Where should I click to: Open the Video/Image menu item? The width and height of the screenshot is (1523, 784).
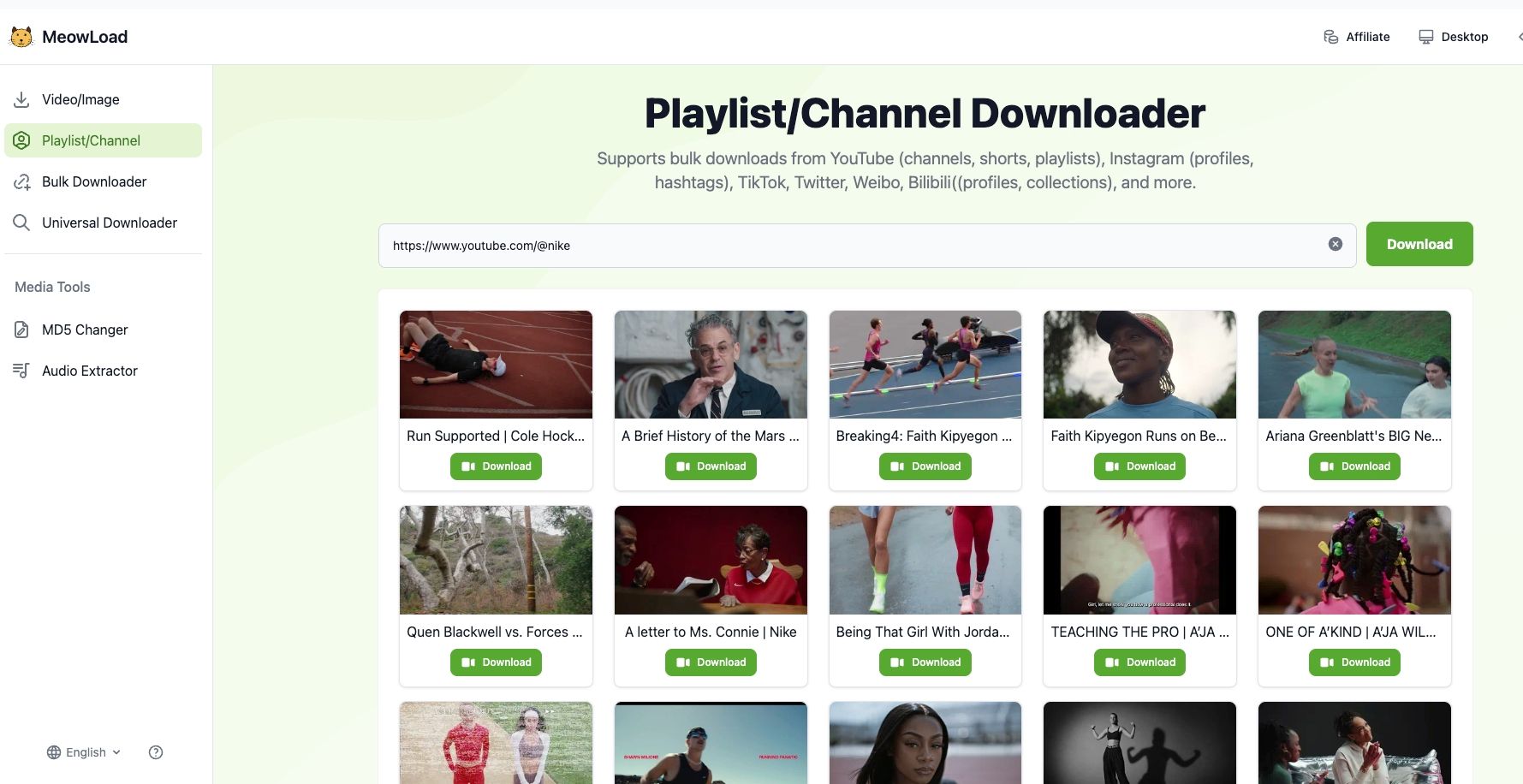pos(103,99)
